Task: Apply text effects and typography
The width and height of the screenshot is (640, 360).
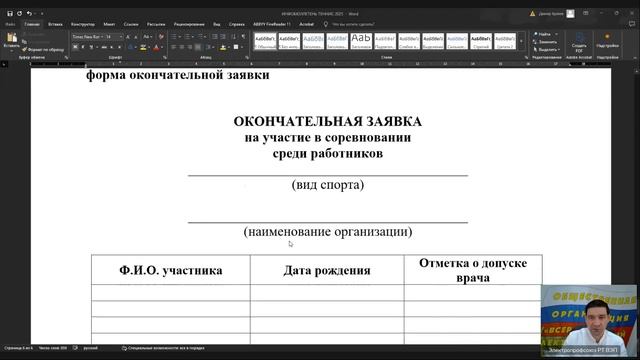Action: [131, 47]
